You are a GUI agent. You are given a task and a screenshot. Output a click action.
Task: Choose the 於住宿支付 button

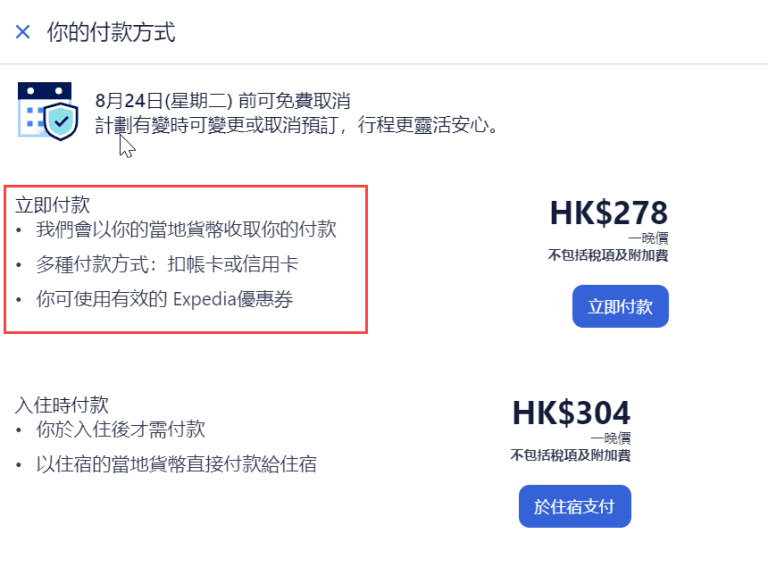tap(575, 506)
